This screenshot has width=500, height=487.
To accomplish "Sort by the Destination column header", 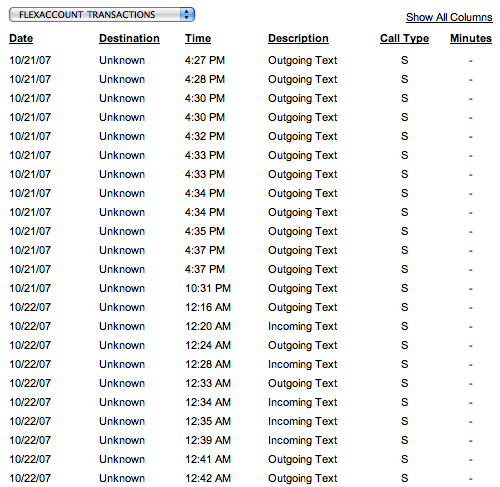I will coord(129,38).
